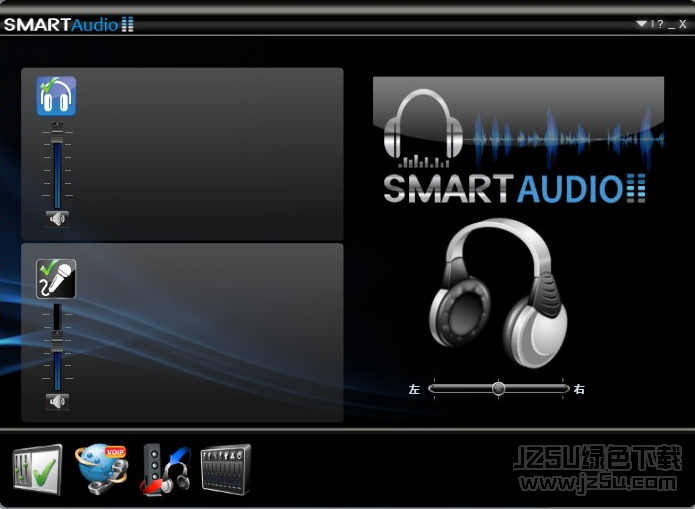Screen dimensions: 695x509
Task: Click the info 'i' button in title bar
Action: pos(652,24)
